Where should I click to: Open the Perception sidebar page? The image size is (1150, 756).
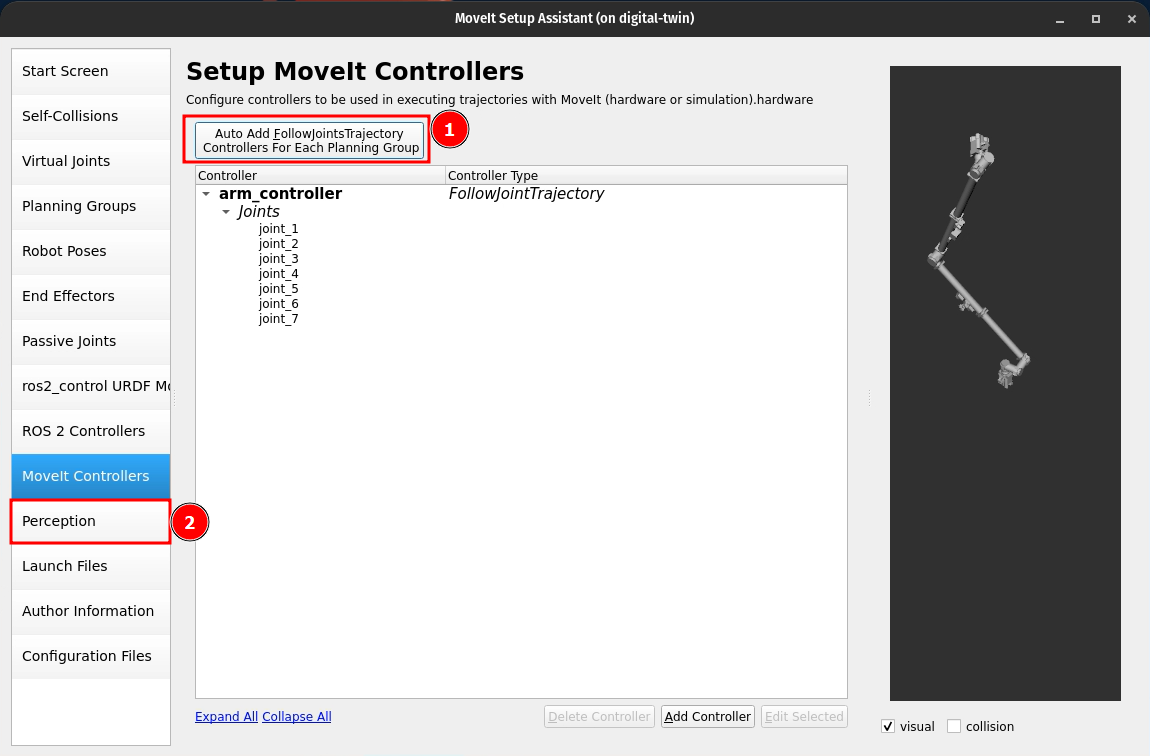(x=90, y=521)
